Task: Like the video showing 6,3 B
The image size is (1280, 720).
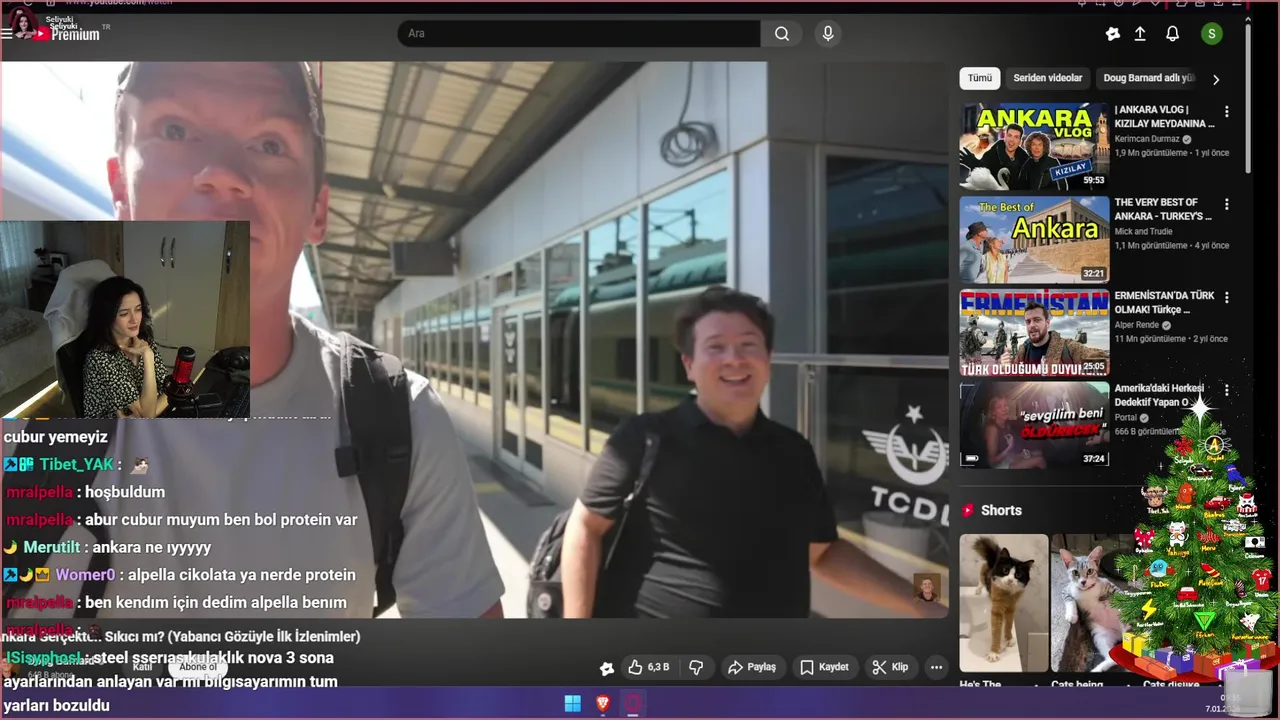Action: tap(648, 667)
